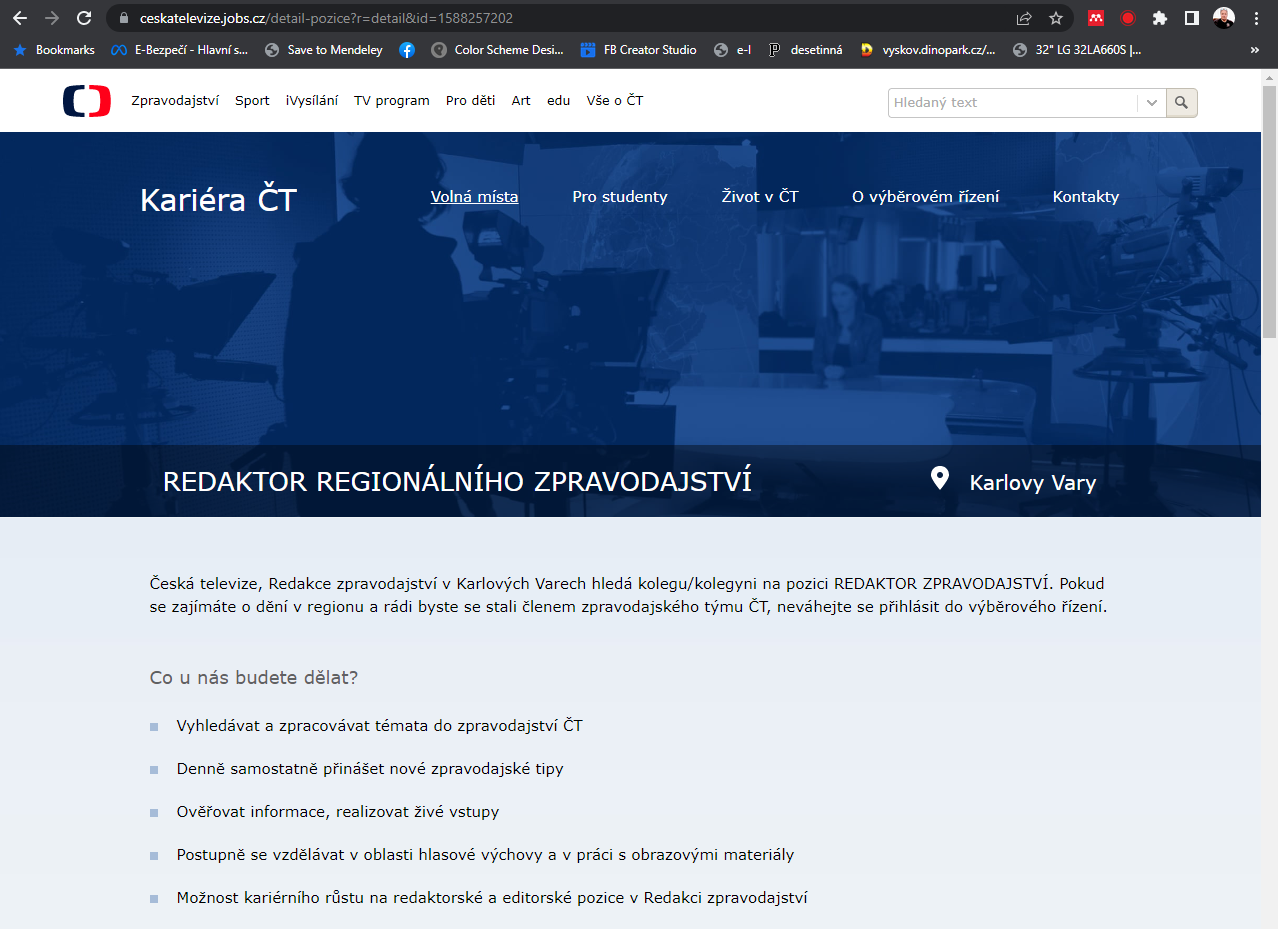
Task: Click the page's vertical scrollbar thumb
Action: point(1270,210)
